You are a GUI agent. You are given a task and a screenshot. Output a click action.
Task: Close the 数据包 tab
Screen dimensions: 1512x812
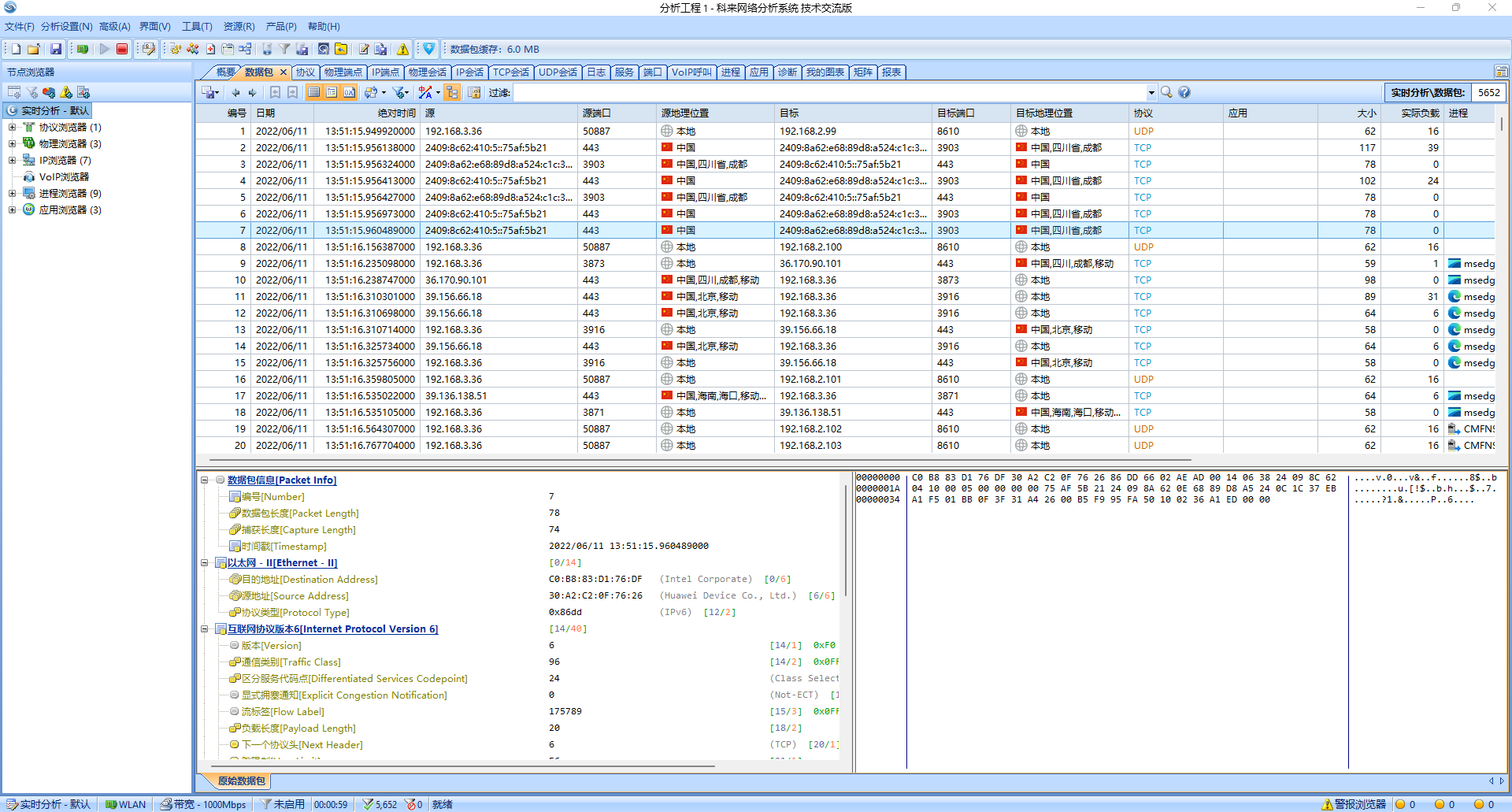[283, 72]
